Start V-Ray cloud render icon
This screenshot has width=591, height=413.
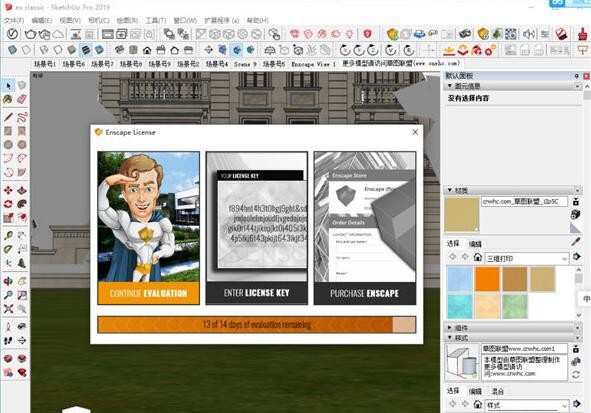(x=58, y=34)
